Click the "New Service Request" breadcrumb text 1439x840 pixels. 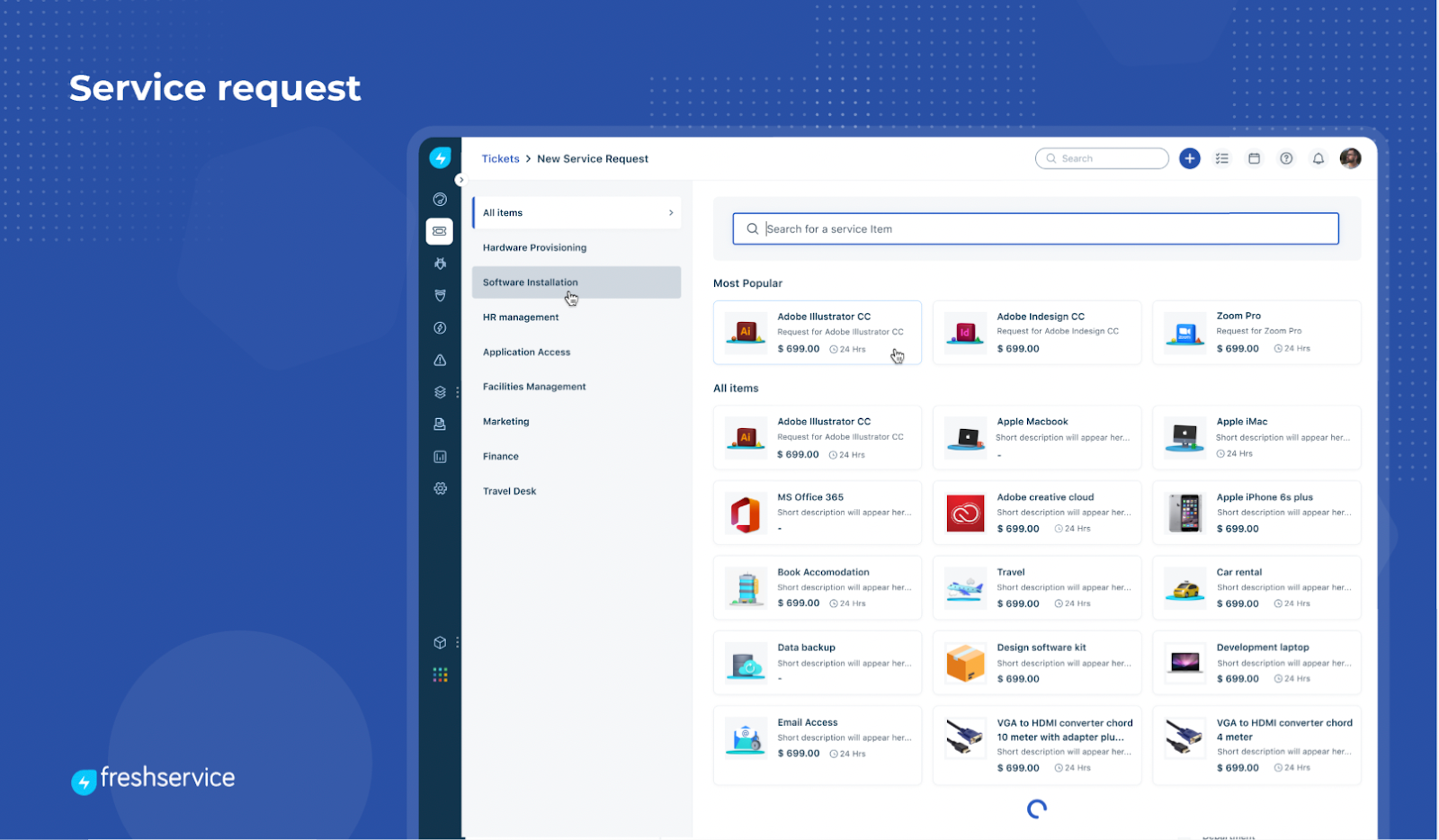(593, 158)
